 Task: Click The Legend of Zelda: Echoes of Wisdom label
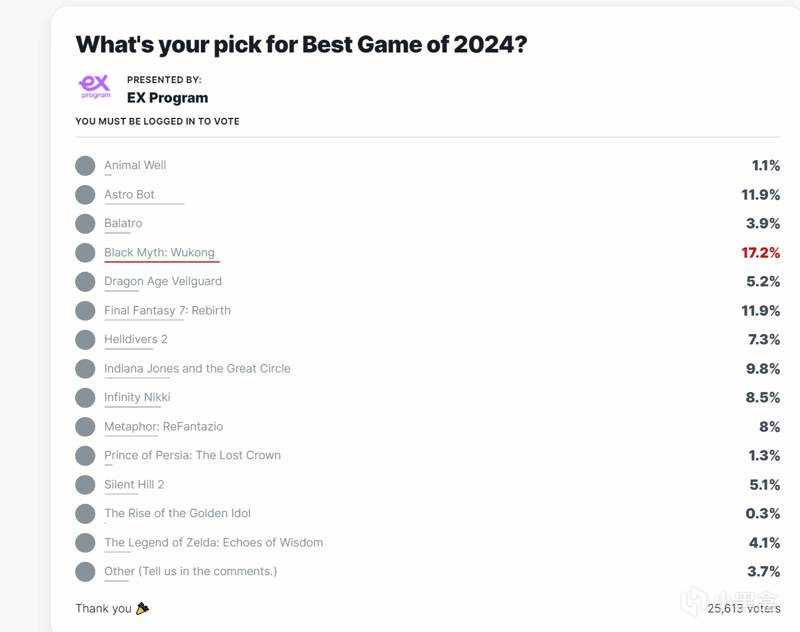(213, 542)
